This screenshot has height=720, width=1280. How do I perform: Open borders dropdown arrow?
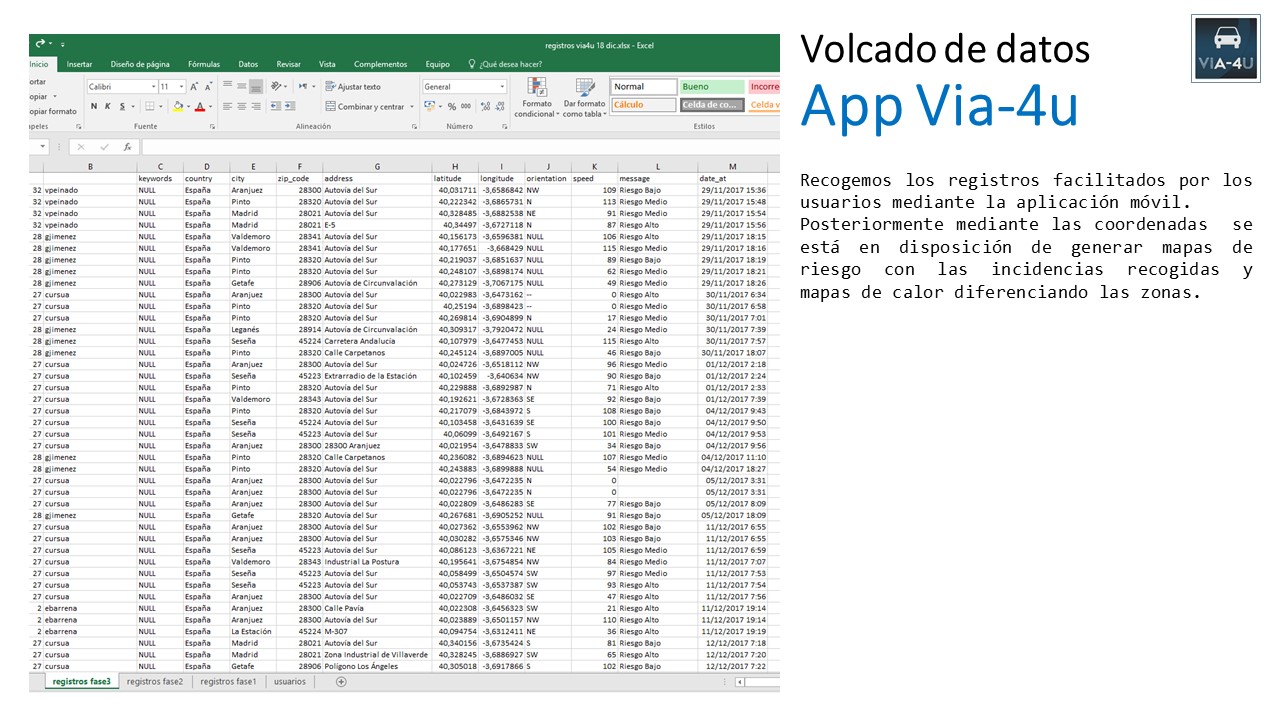161,107
